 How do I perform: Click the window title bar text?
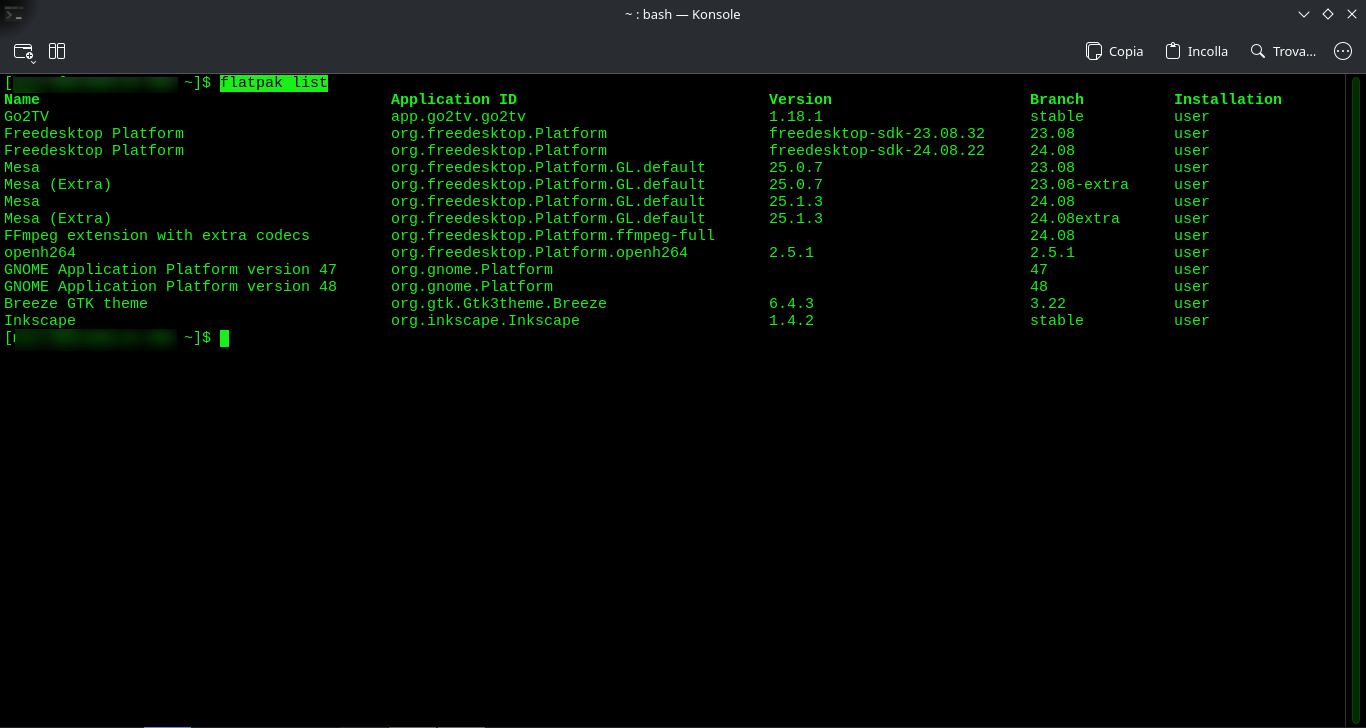(682, 14)
